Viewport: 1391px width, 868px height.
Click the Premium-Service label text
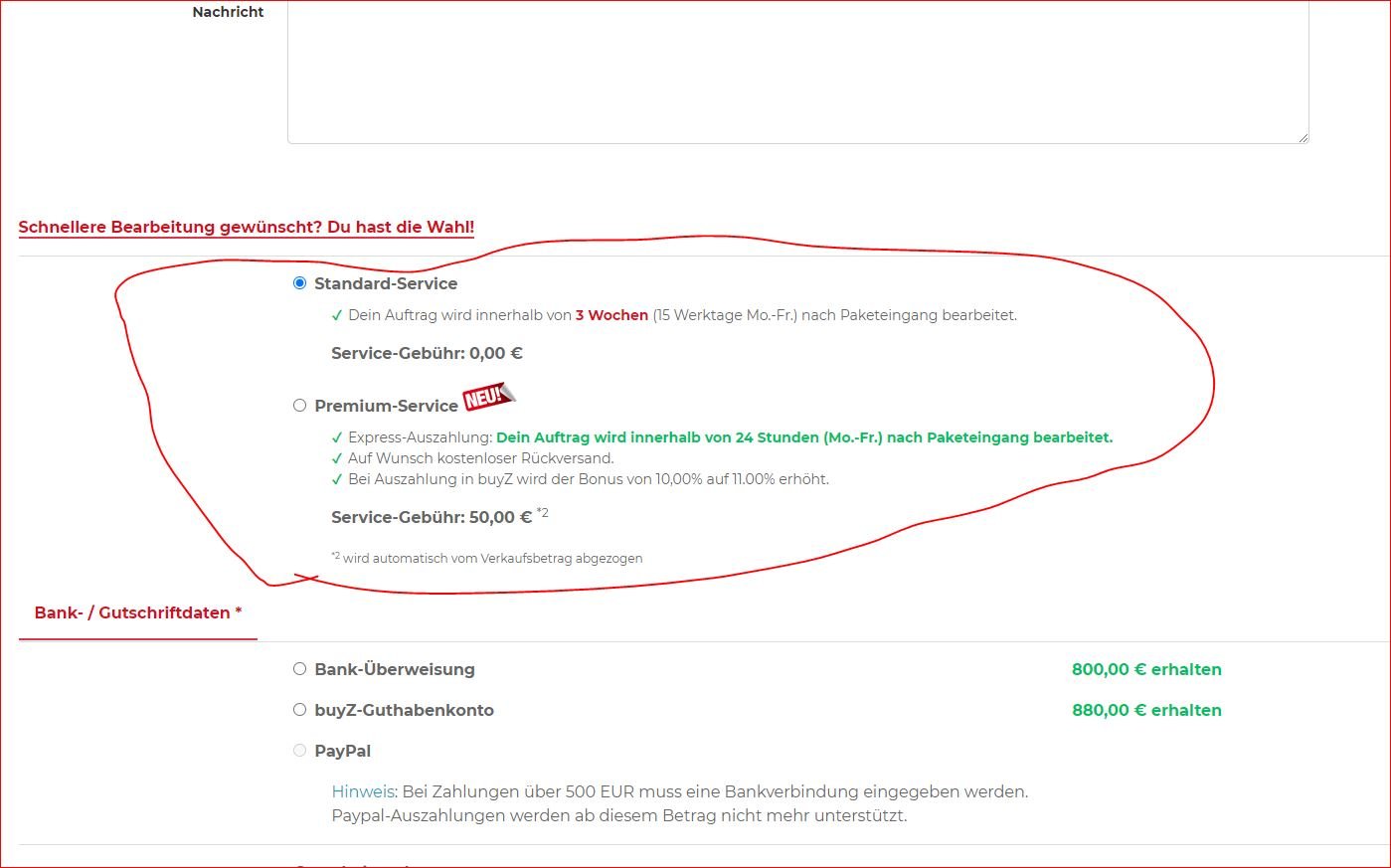pyautogui.click(x=386, y=406)
